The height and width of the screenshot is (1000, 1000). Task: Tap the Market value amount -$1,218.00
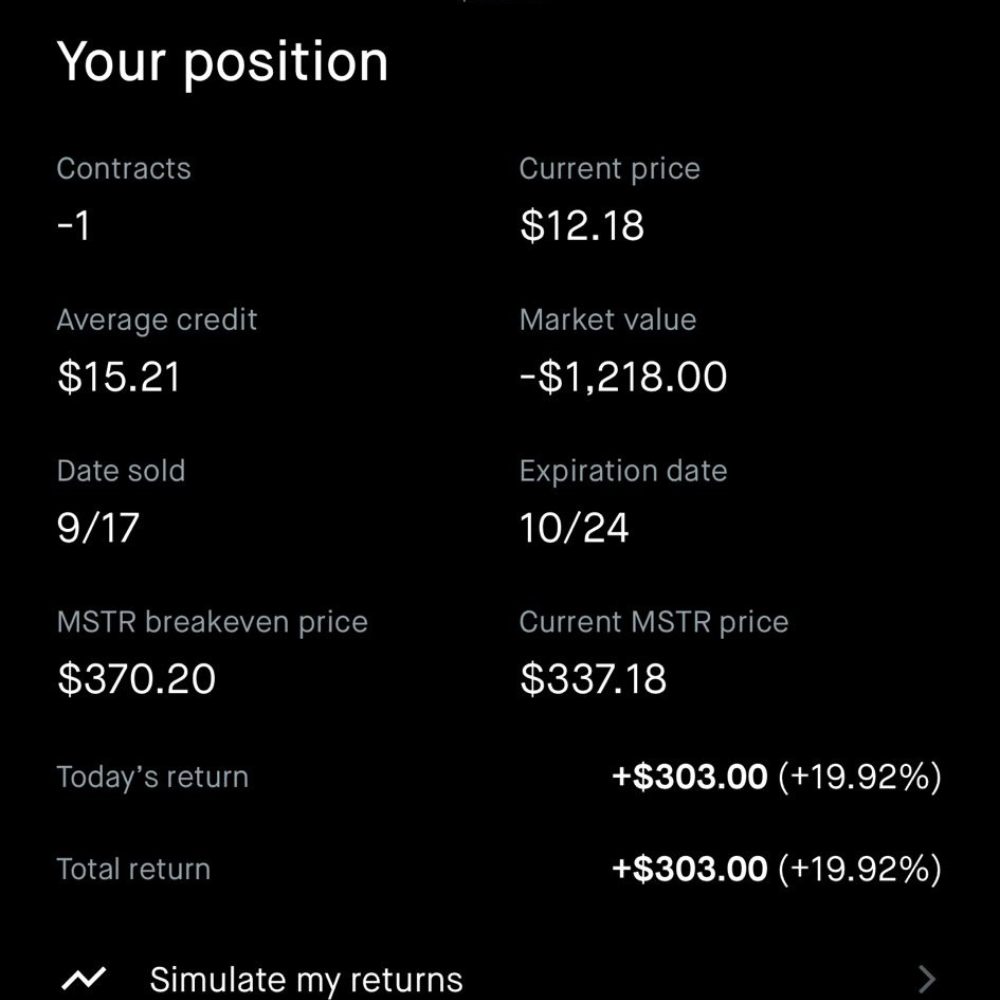click(x=623, y=377)
